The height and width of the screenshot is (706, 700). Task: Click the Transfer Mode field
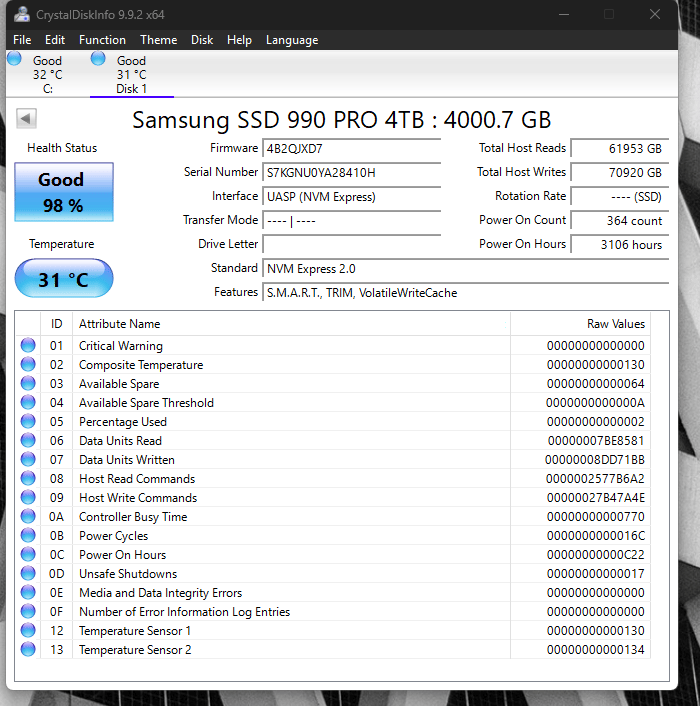352,221
